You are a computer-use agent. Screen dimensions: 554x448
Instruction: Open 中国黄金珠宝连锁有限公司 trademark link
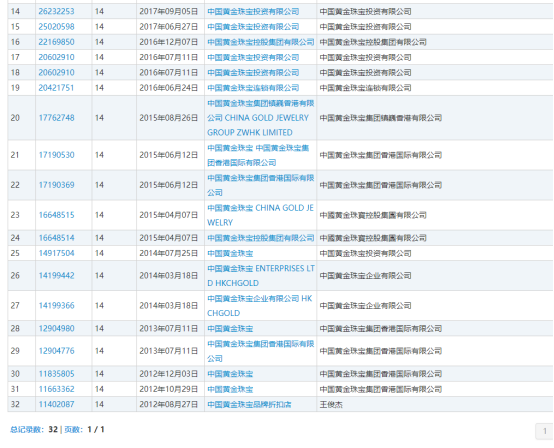(253, 88)
